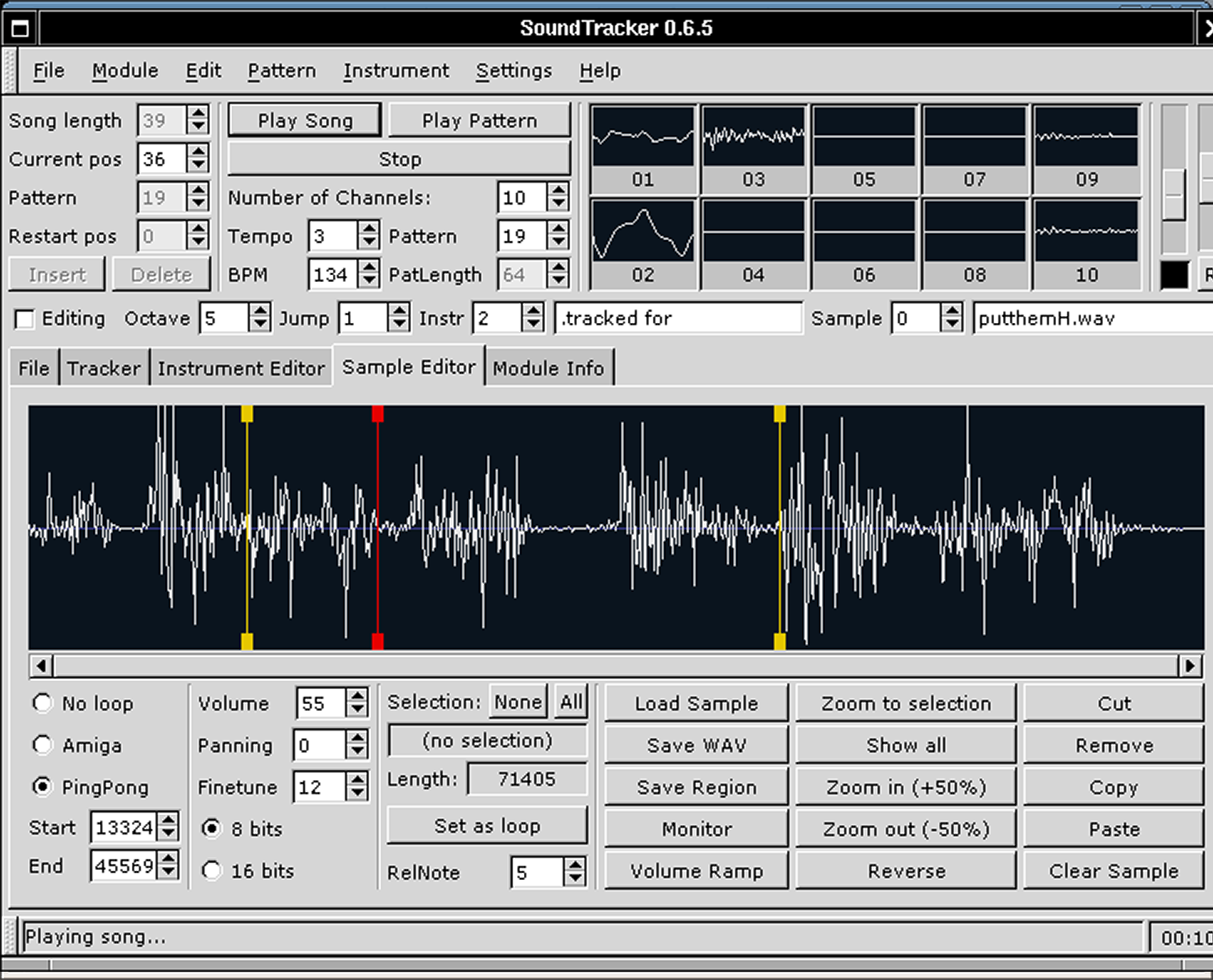The height and width of the screenshot is (980, 1213).
Task: Click channel 10 oscilloscope display
Action: tap(1086, 231)
